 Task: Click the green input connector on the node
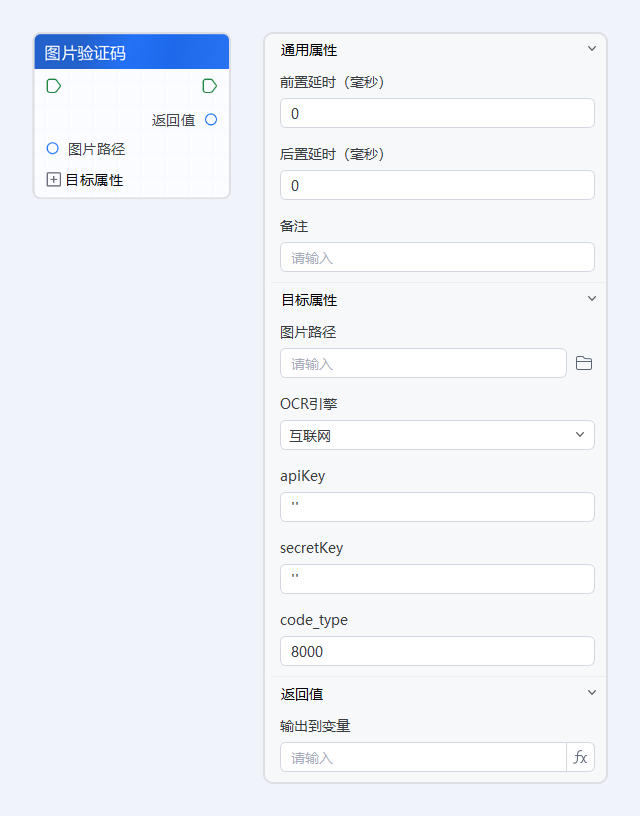tap(53, 86)
